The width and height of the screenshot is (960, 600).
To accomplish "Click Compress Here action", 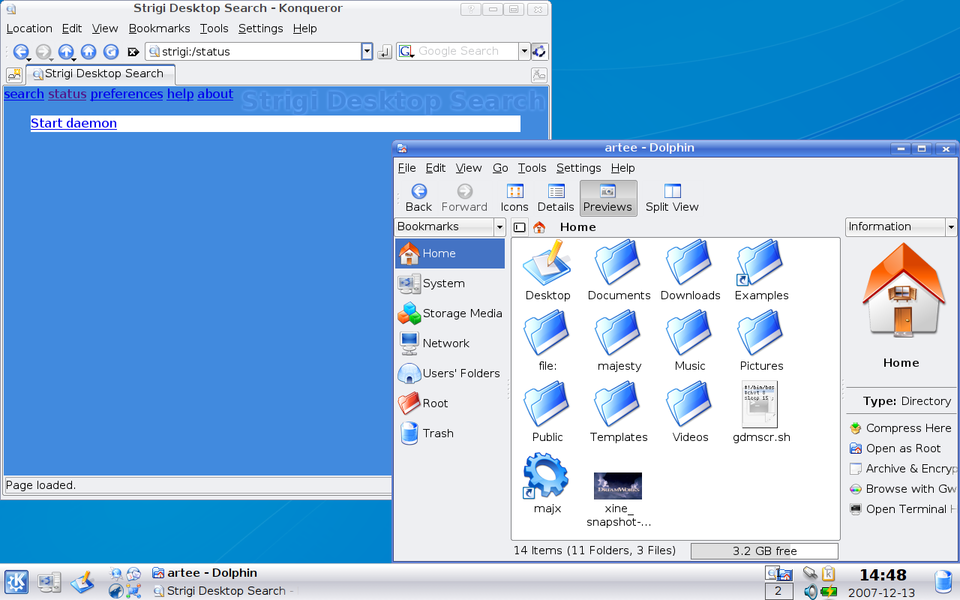I will tap(901, 428).
